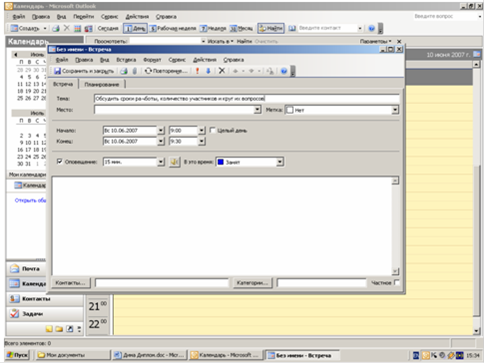Click the reminder sound speaker icon
This screenshot has height=364, width=485.
[174, 162]
